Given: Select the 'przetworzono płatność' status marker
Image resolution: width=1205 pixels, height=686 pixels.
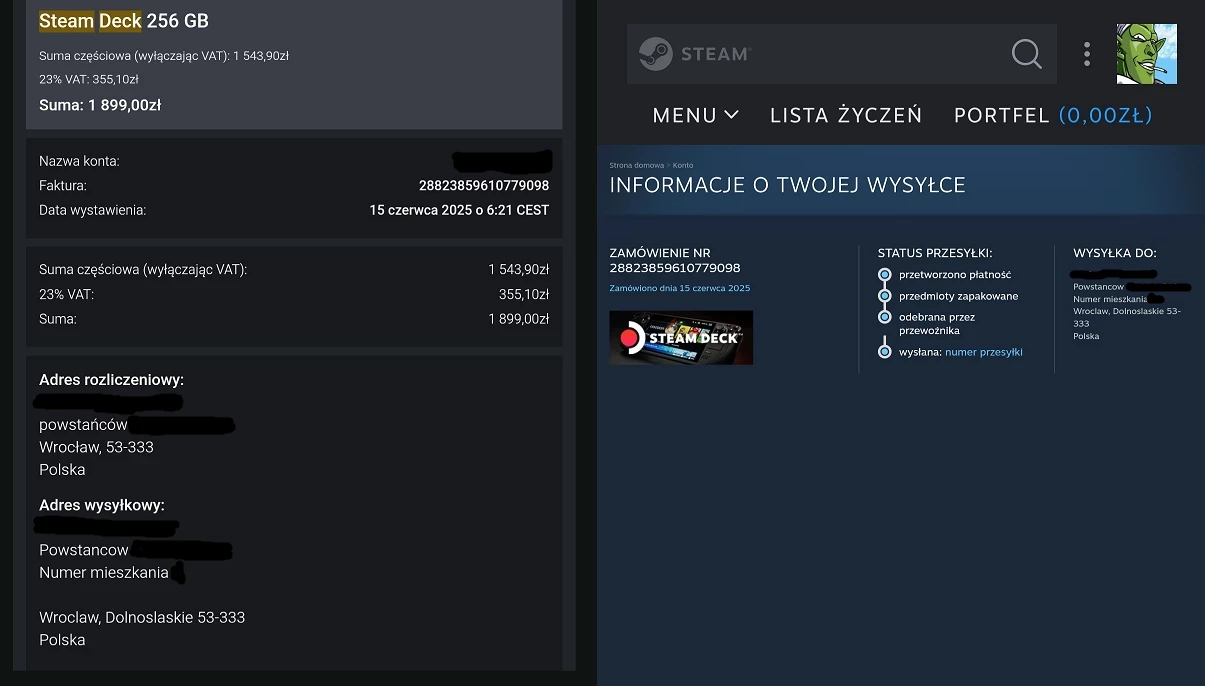Looking at the screenshot, I should (x=885, y=274).
